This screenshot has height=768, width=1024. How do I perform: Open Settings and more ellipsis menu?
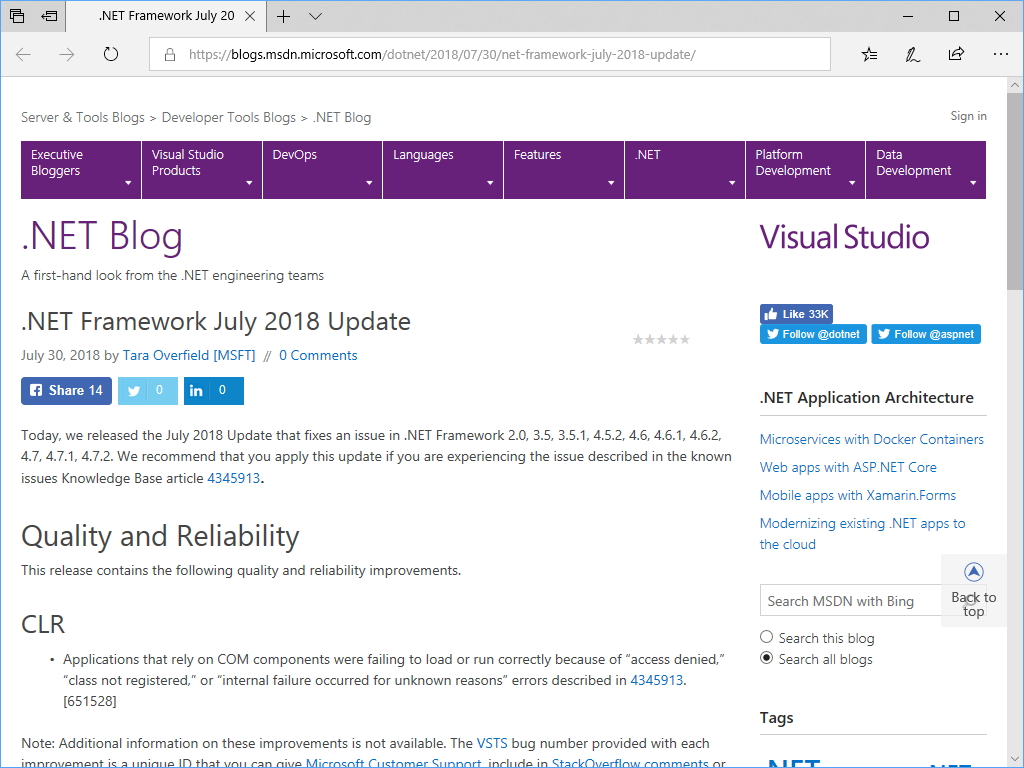click(x=1000, y=54)
